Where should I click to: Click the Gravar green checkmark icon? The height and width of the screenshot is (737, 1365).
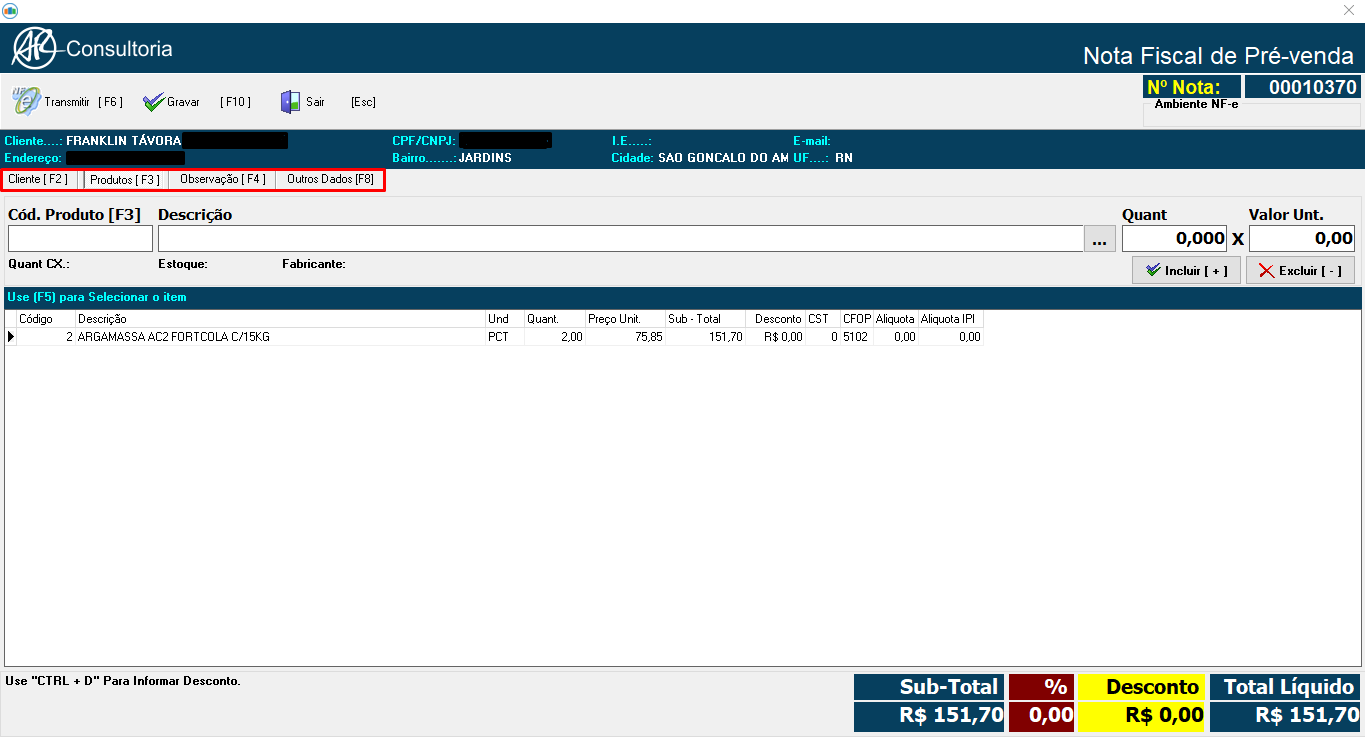153,102
